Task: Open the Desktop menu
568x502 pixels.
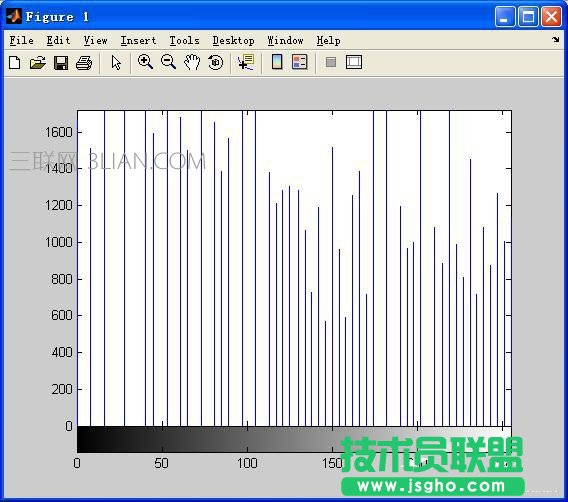Action: 233,41
